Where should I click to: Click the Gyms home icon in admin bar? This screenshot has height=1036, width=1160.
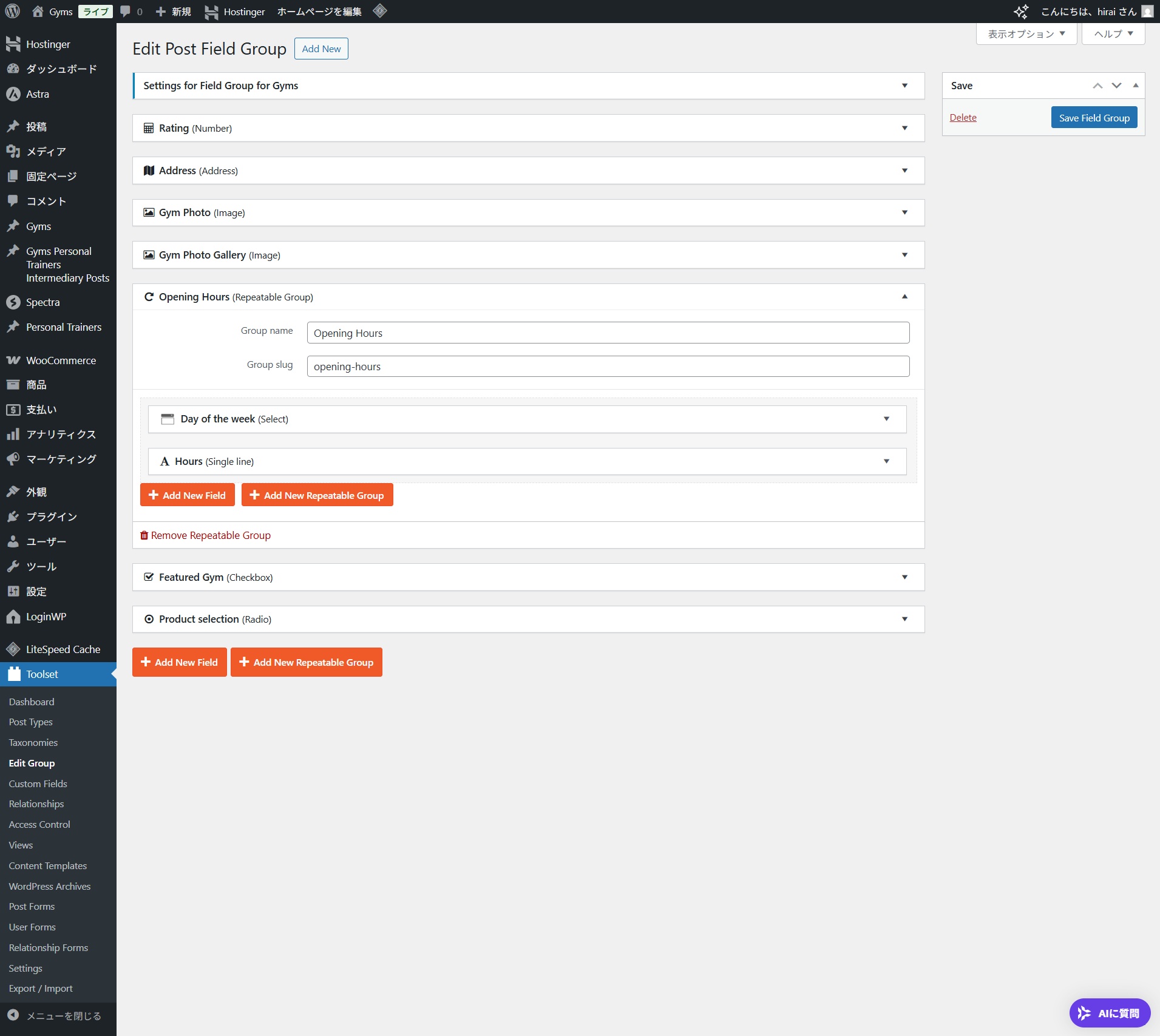click(x=38, y=12)
